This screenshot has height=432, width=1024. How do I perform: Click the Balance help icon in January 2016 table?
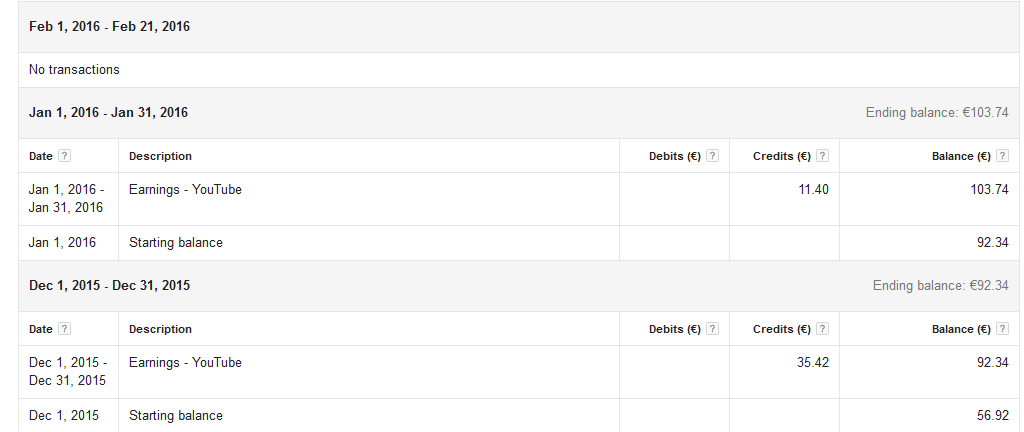pyautogui.click(x=1002, y=156)
